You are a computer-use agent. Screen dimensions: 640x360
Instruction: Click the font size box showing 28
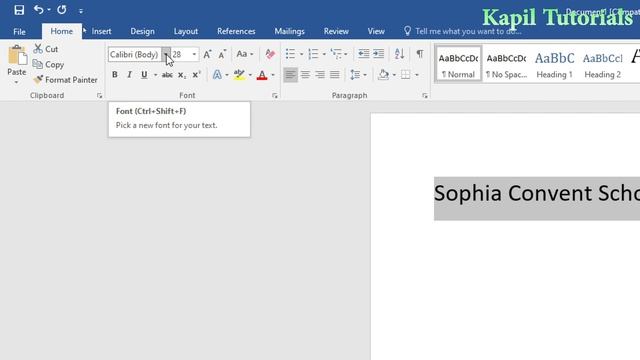(x=181, y=54)
